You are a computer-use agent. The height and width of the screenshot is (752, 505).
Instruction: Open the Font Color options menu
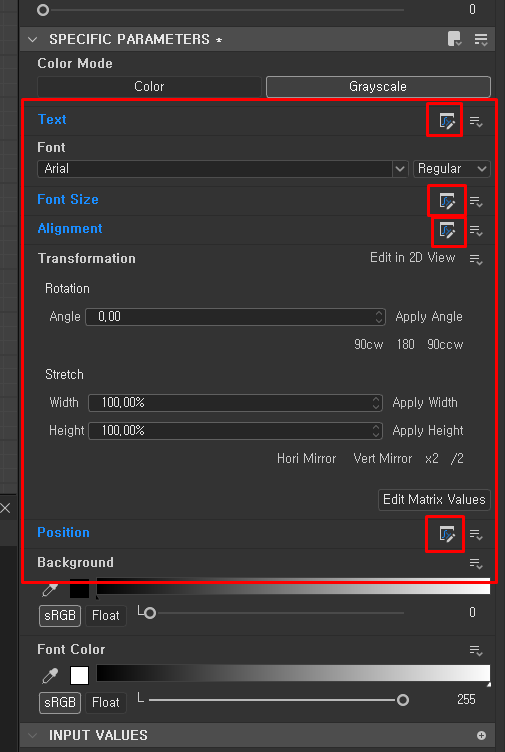(476, 650)
